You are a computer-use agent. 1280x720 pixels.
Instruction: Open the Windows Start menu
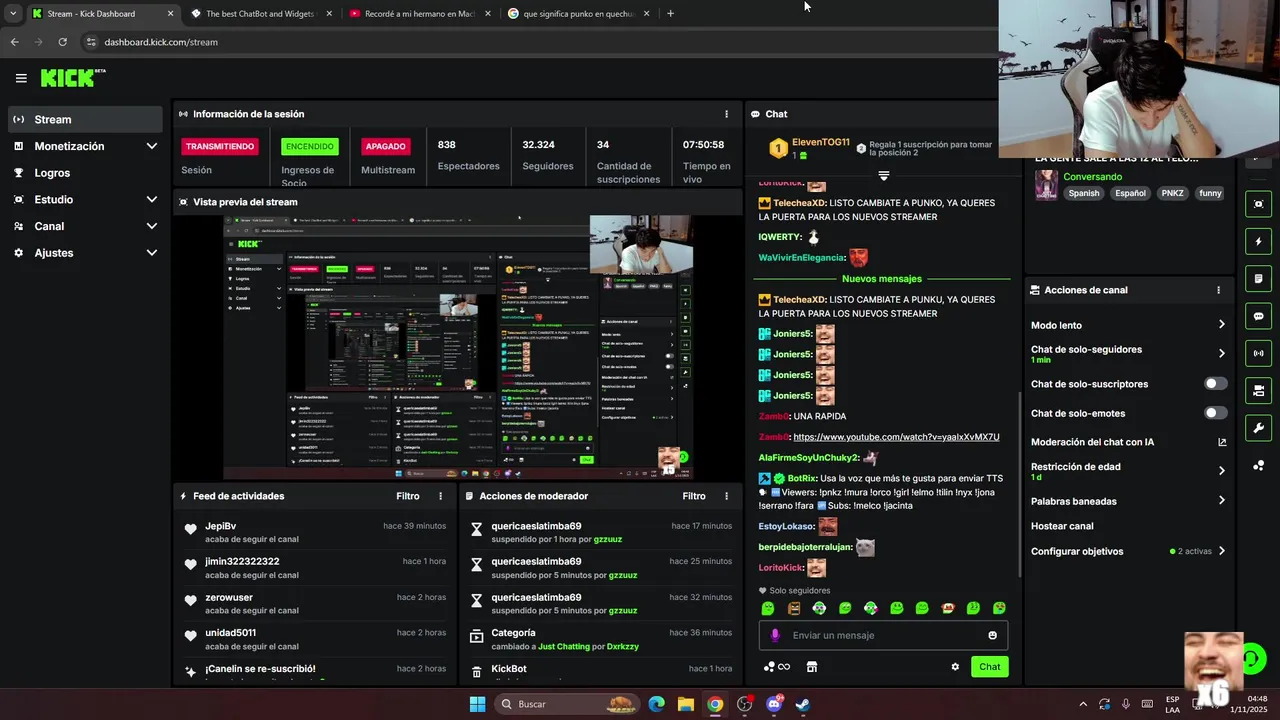click(477, 704)
